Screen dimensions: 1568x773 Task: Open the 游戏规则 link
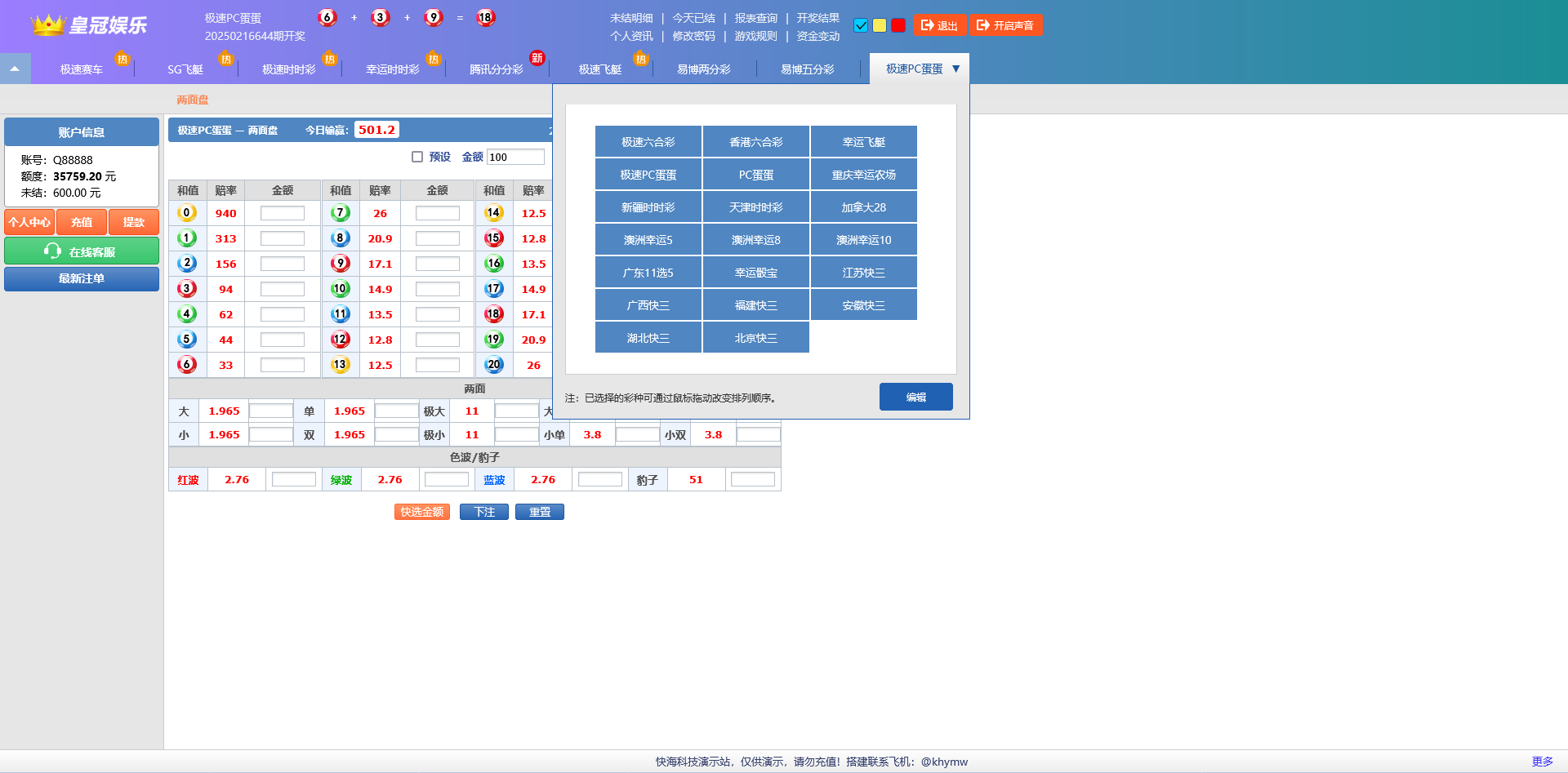756,36
